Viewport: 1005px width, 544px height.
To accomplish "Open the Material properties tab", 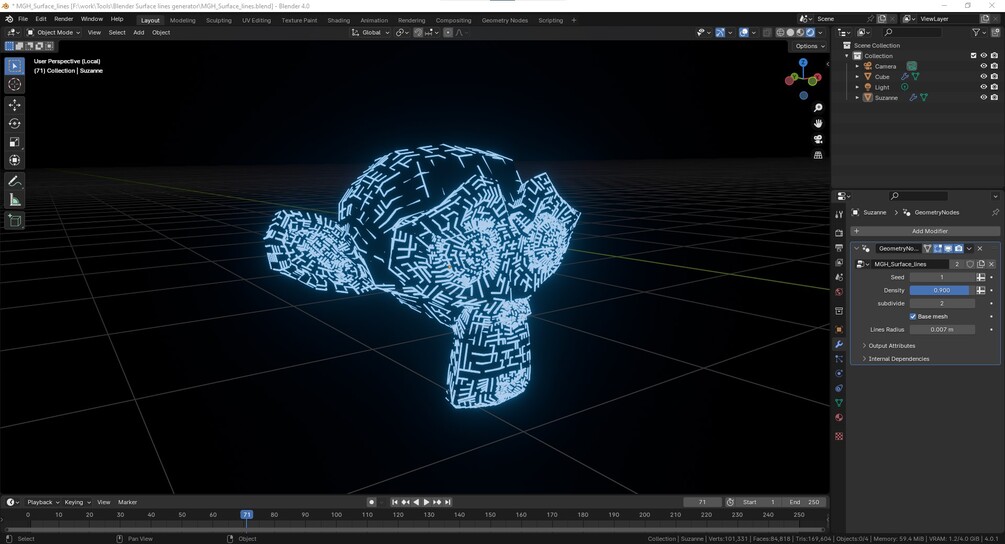I will click(839, 418).
